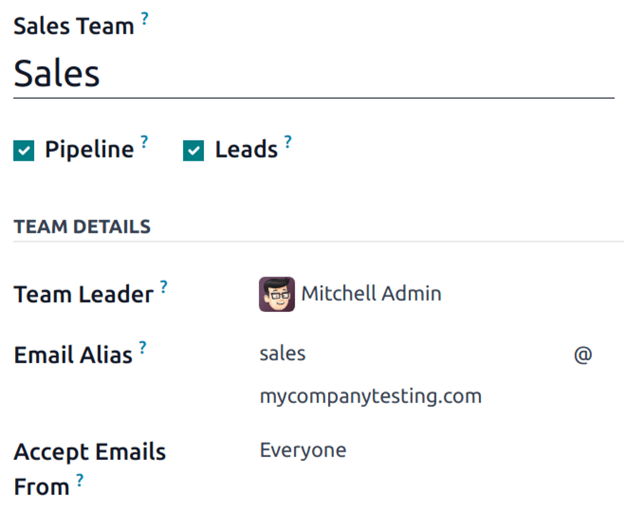The height and width of the screenshot is (512, 624).
Task: Click the Team Leader help question mark
Action: (x=164, y=286)
